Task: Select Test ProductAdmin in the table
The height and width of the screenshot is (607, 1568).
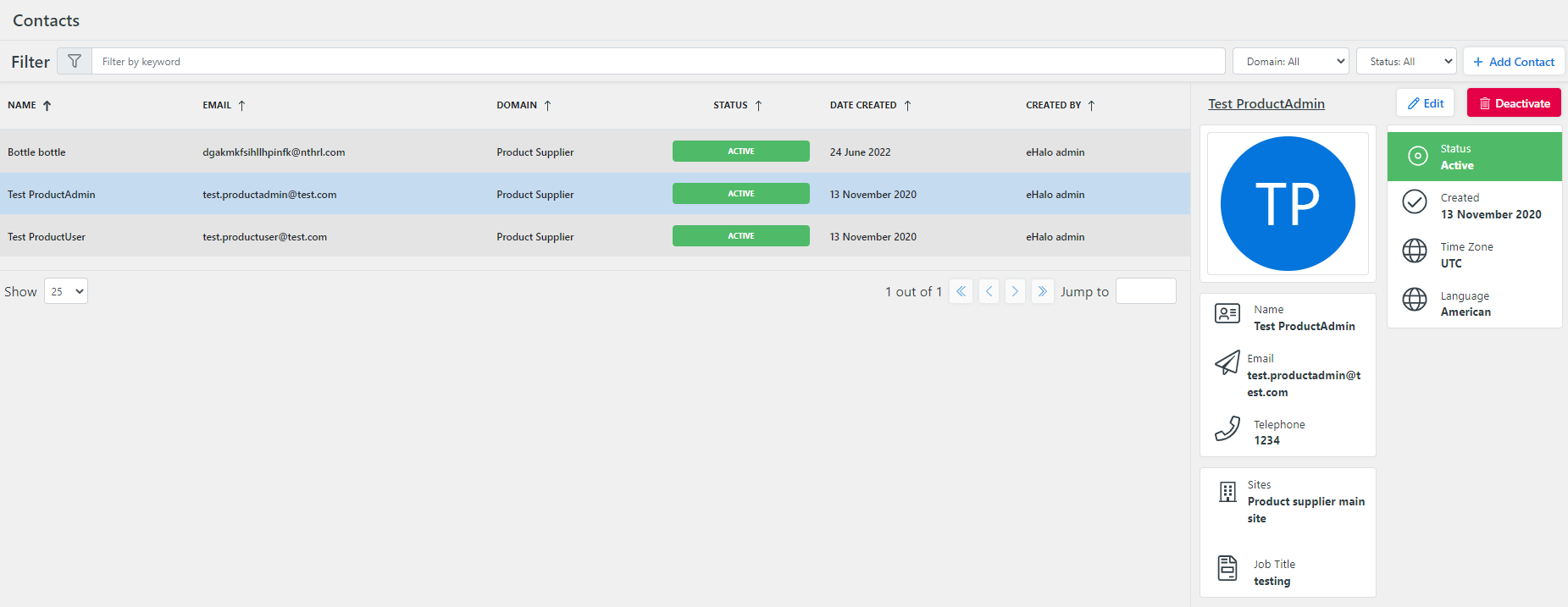Action: [52, 195]
